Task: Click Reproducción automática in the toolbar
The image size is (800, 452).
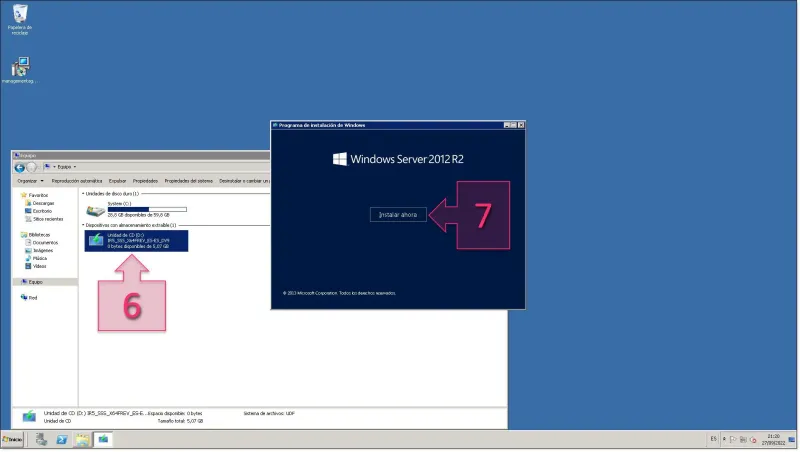Action: coord(78,181)
